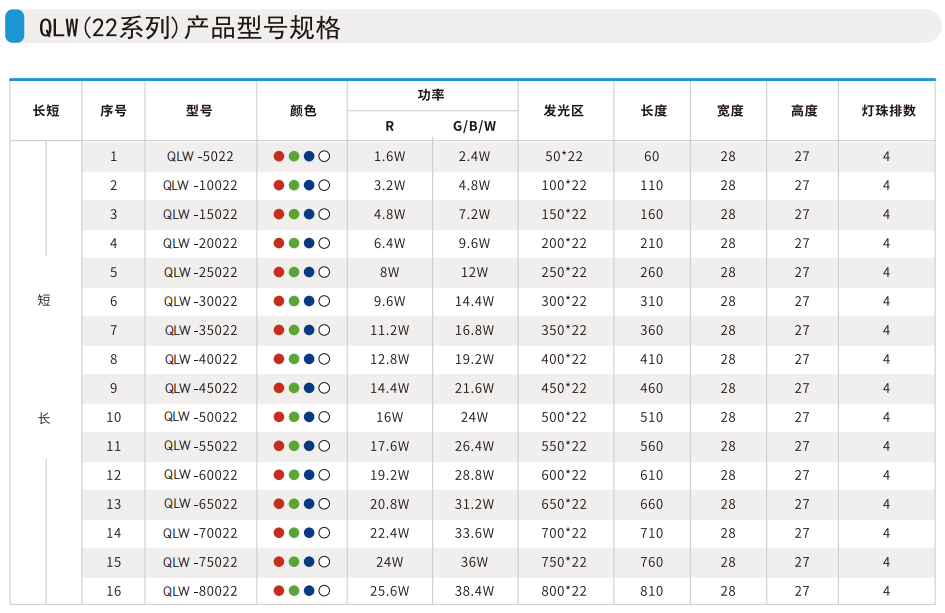Click the white circle in the QLW-30022 row
Viewport: 945px width, 613px height.
325,302
